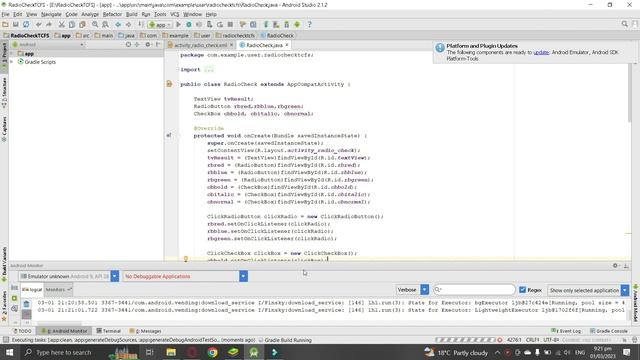Open the Refactor menu
The height and width of the screenshot is (360, 640).
(x=112, y=14)
